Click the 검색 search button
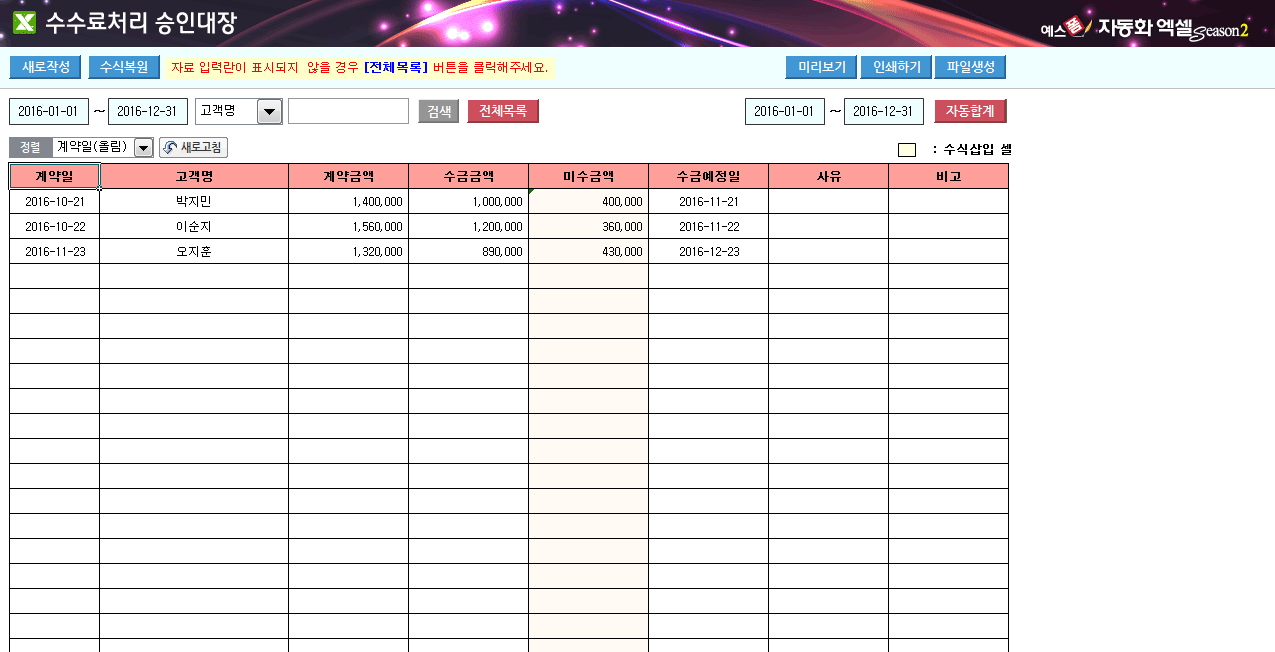The image size is (1275, 652). point(438,111)
